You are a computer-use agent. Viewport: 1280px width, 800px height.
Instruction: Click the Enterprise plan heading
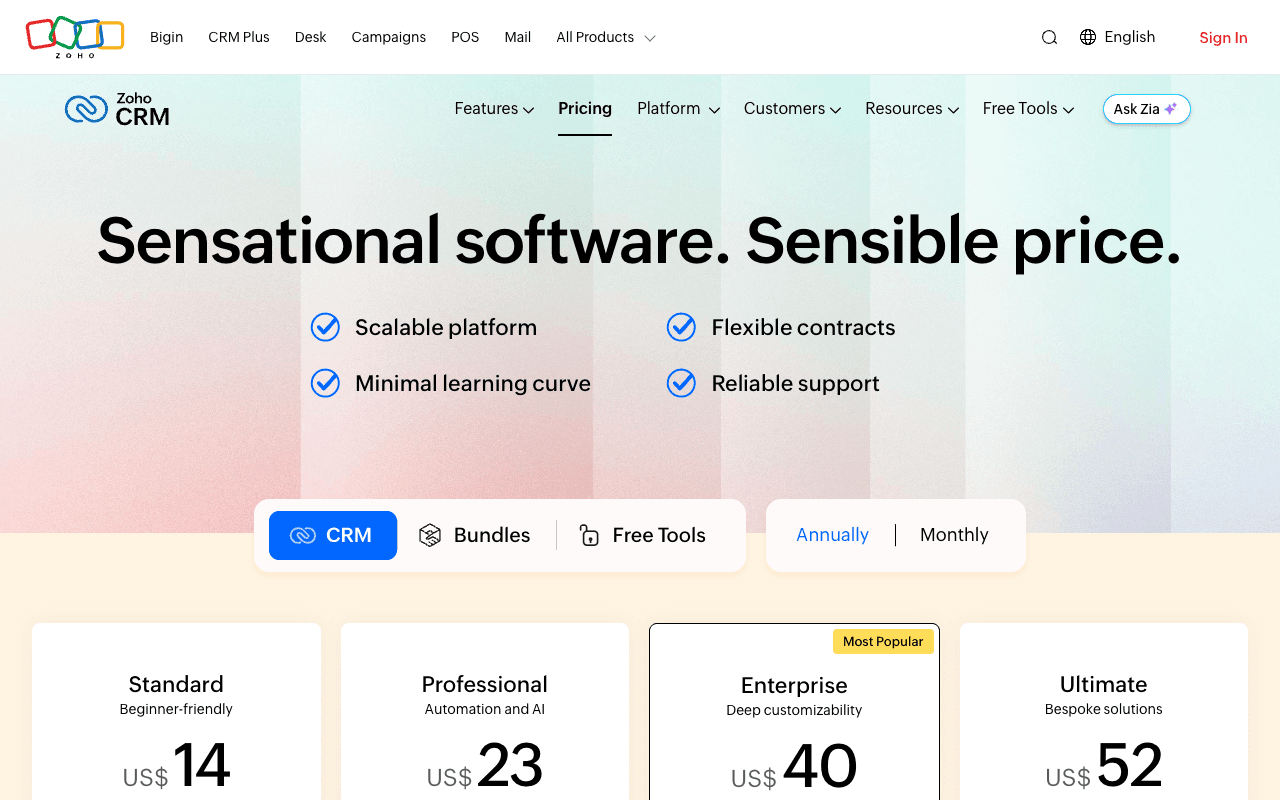pyautogui.click(x=794, y=685)
